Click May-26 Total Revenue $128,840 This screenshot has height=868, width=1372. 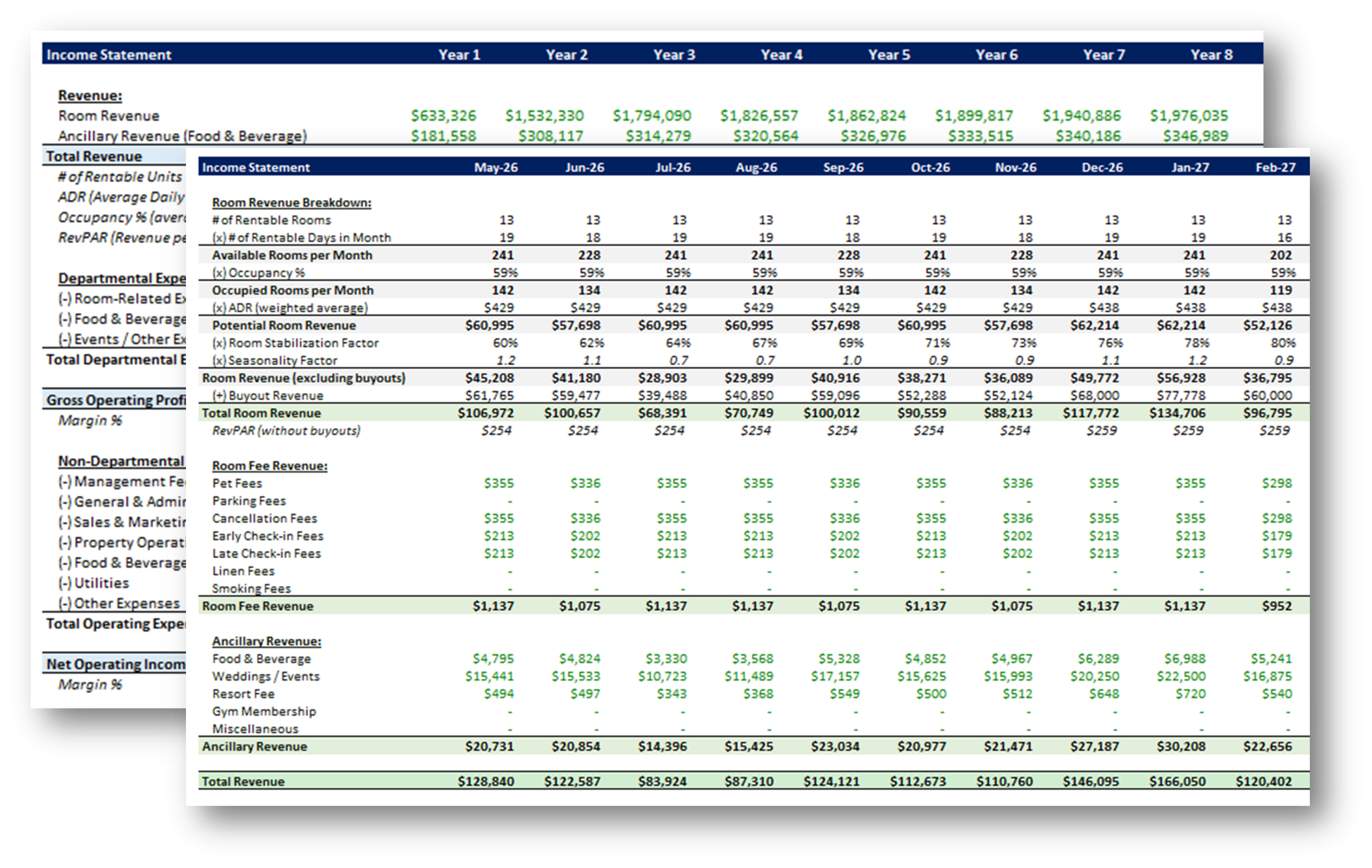coord(486,781)
